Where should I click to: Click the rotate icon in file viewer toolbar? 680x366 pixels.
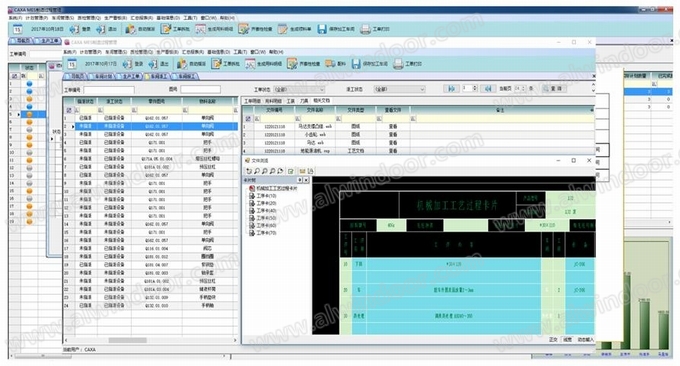coord(249,171)
